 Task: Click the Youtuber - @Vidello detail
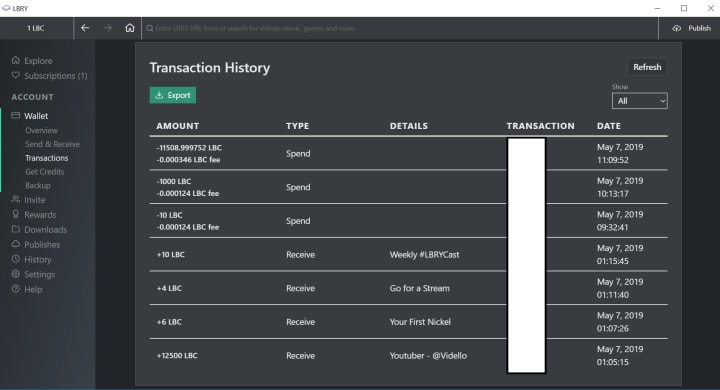tap(428, 356)
